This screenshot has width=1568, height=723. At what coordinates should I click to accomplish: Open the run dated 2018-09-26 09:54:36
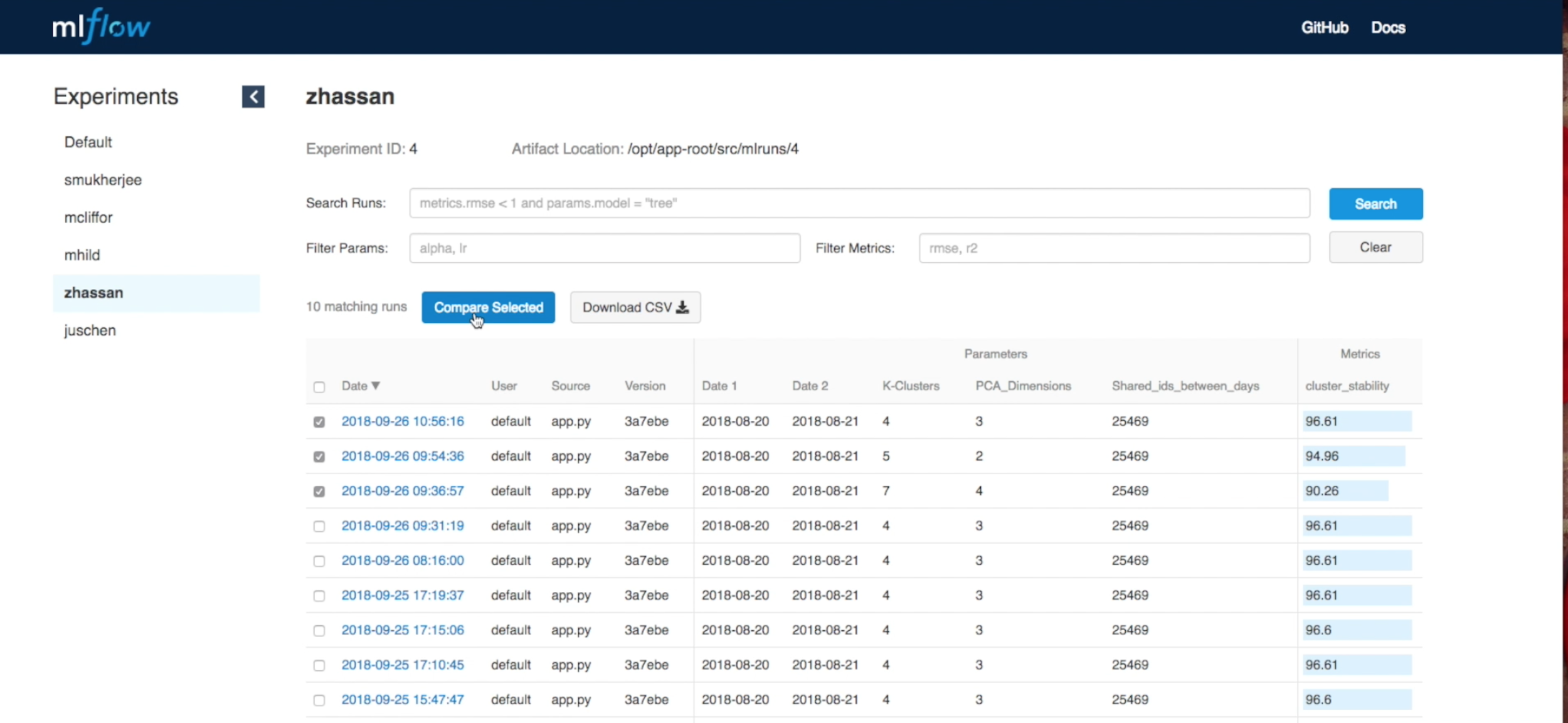click(403, 456)
